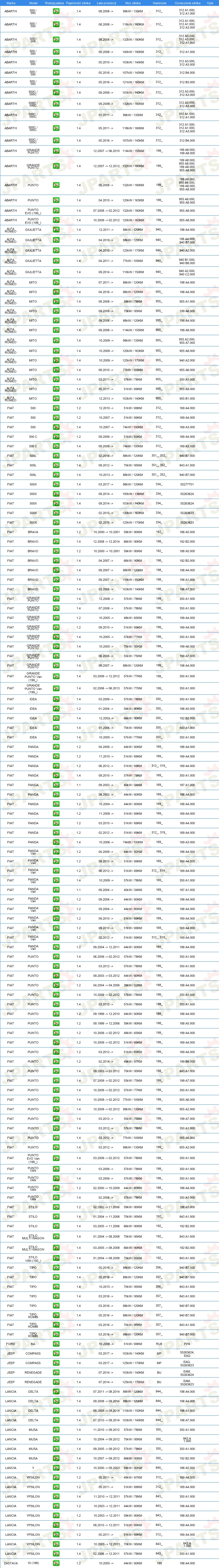219x1568 pixels.
Task: Click the Y model cell in the LANCIA row
Action: (33, 1468)
